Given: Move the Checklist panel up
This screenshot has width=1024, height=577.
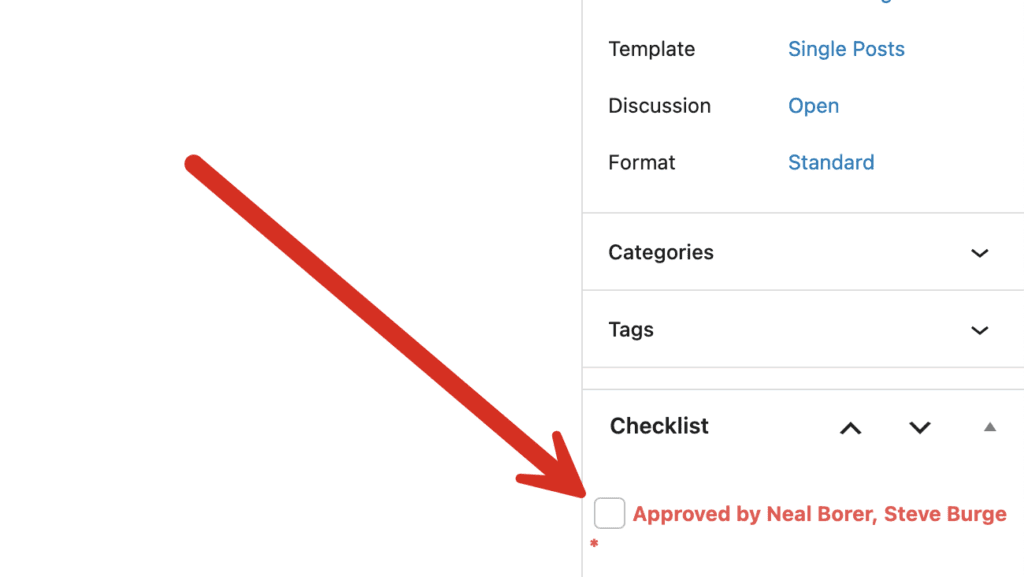Looking at the screenshot, I should click(850, 428).
